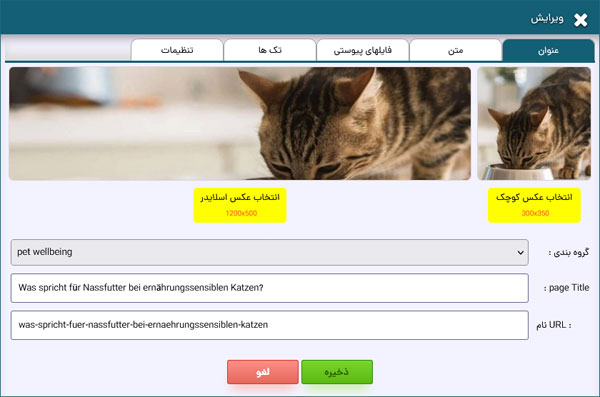Screen dimensions: 600x397
Task: Choose small image with انتخاب عکس کوچک button
Action: click(534, 205)
